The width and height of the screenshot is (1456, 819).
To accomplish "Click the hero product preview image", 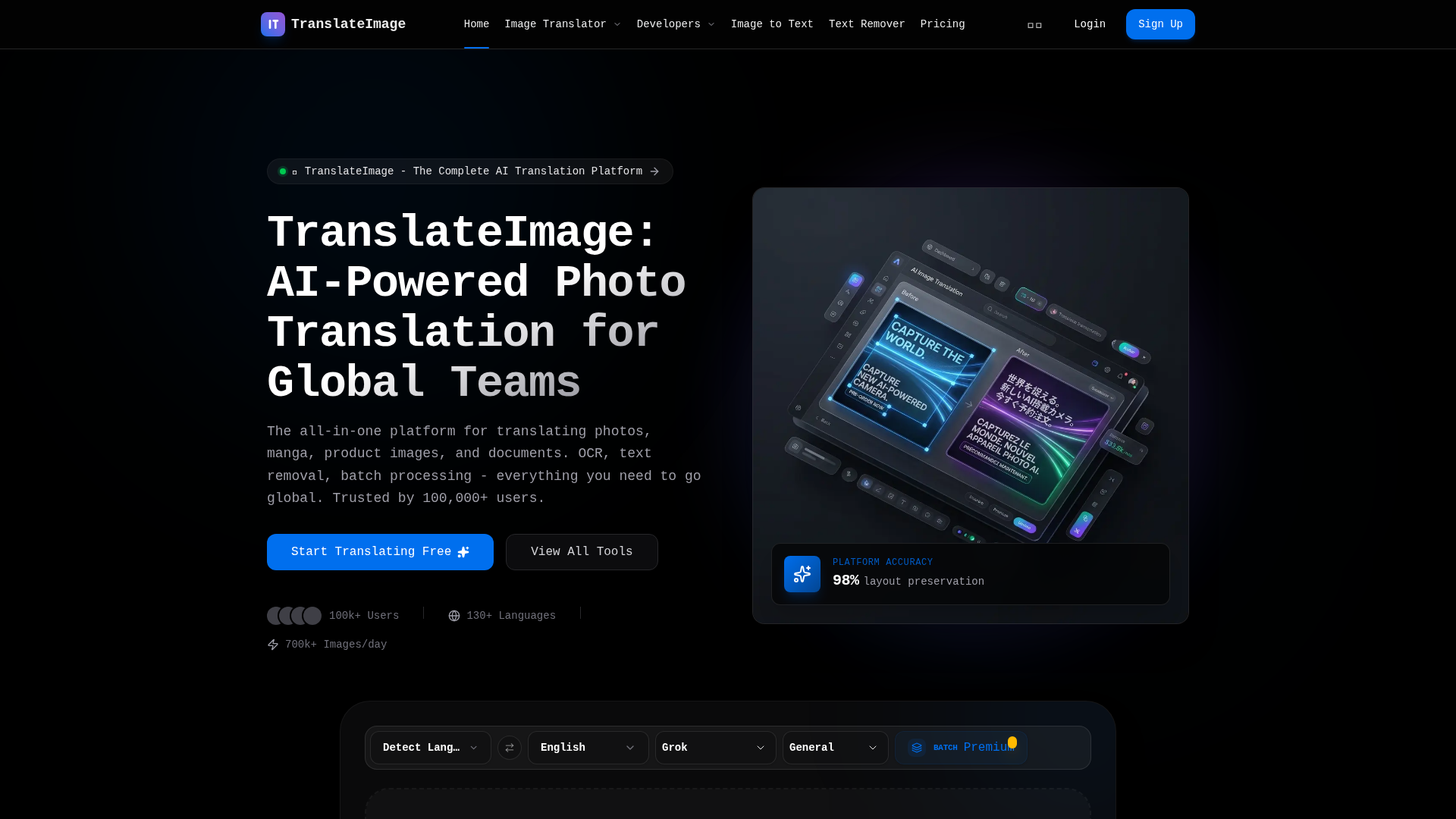I will [x=970, y=379].
